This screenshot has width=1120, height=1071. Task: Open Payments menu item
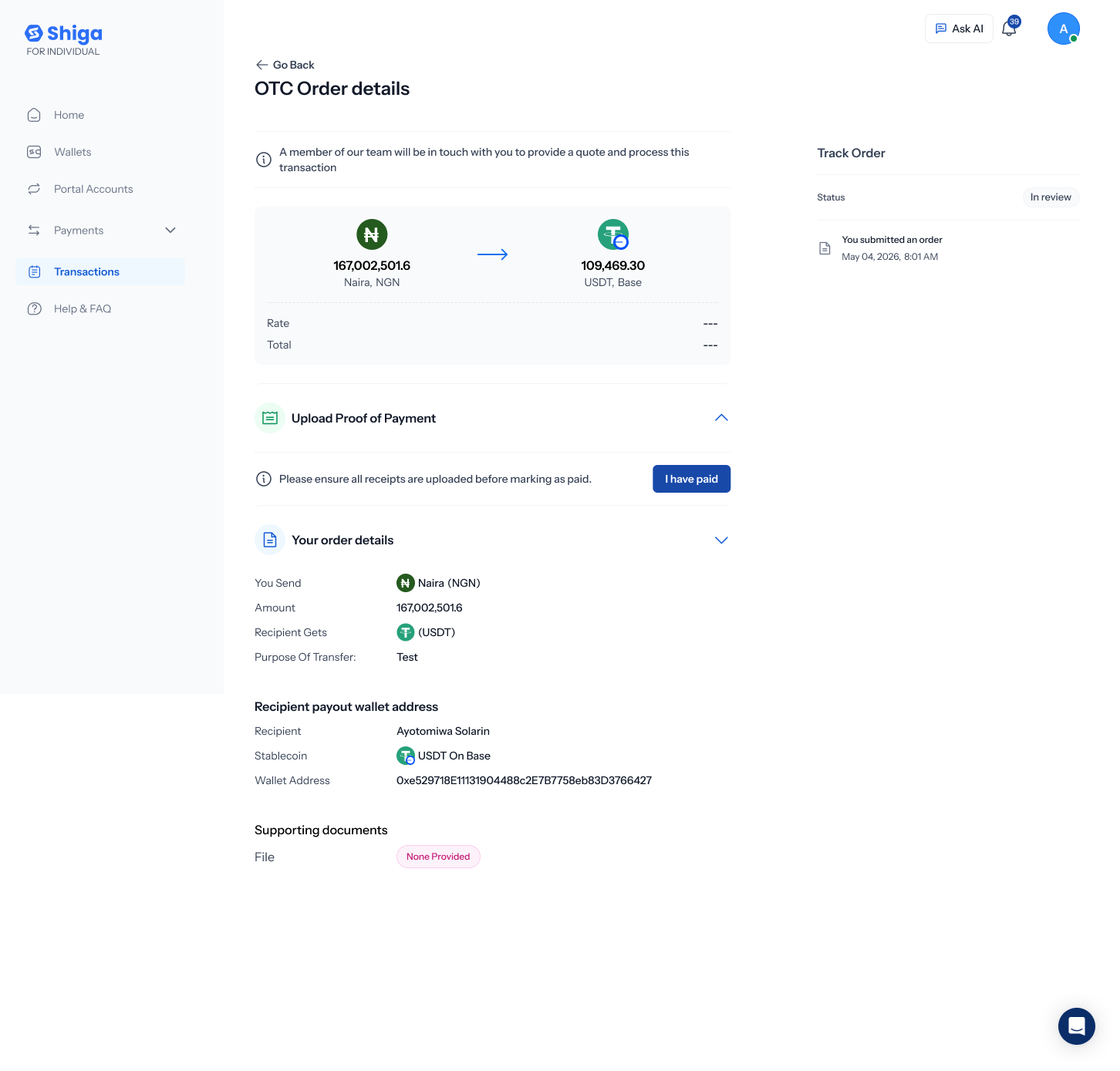coord(100,231)
